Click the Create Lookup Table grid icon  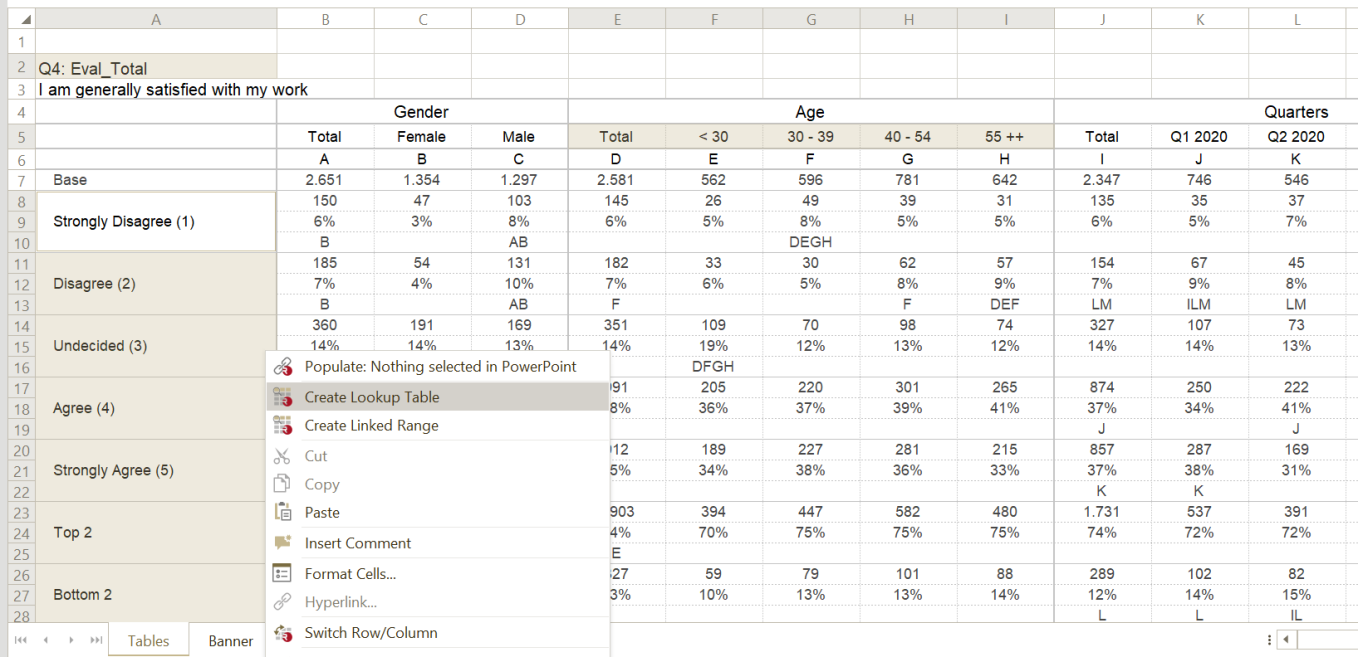284,397
